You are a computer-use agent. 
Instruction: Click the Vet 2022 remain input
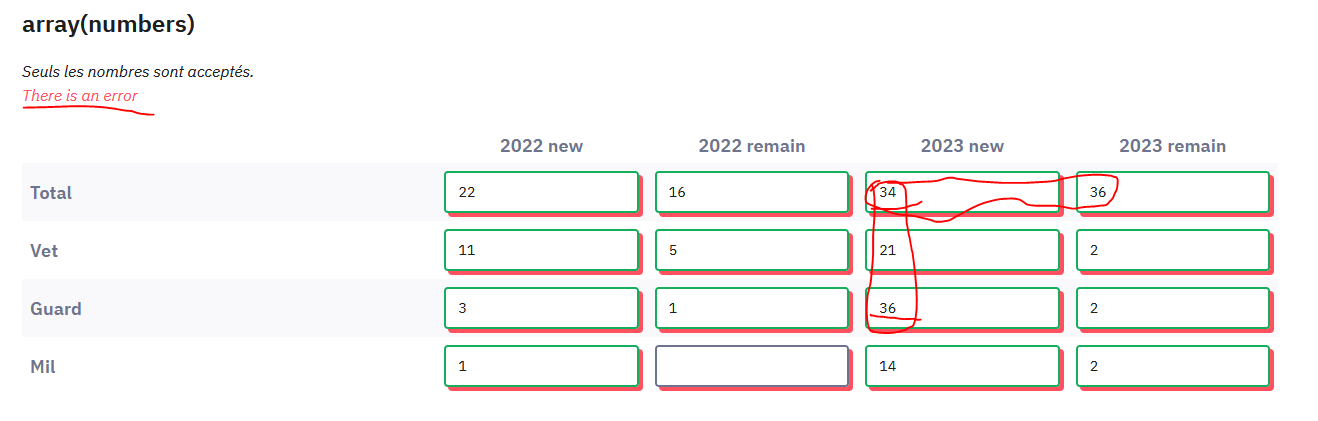click(752, 250)
